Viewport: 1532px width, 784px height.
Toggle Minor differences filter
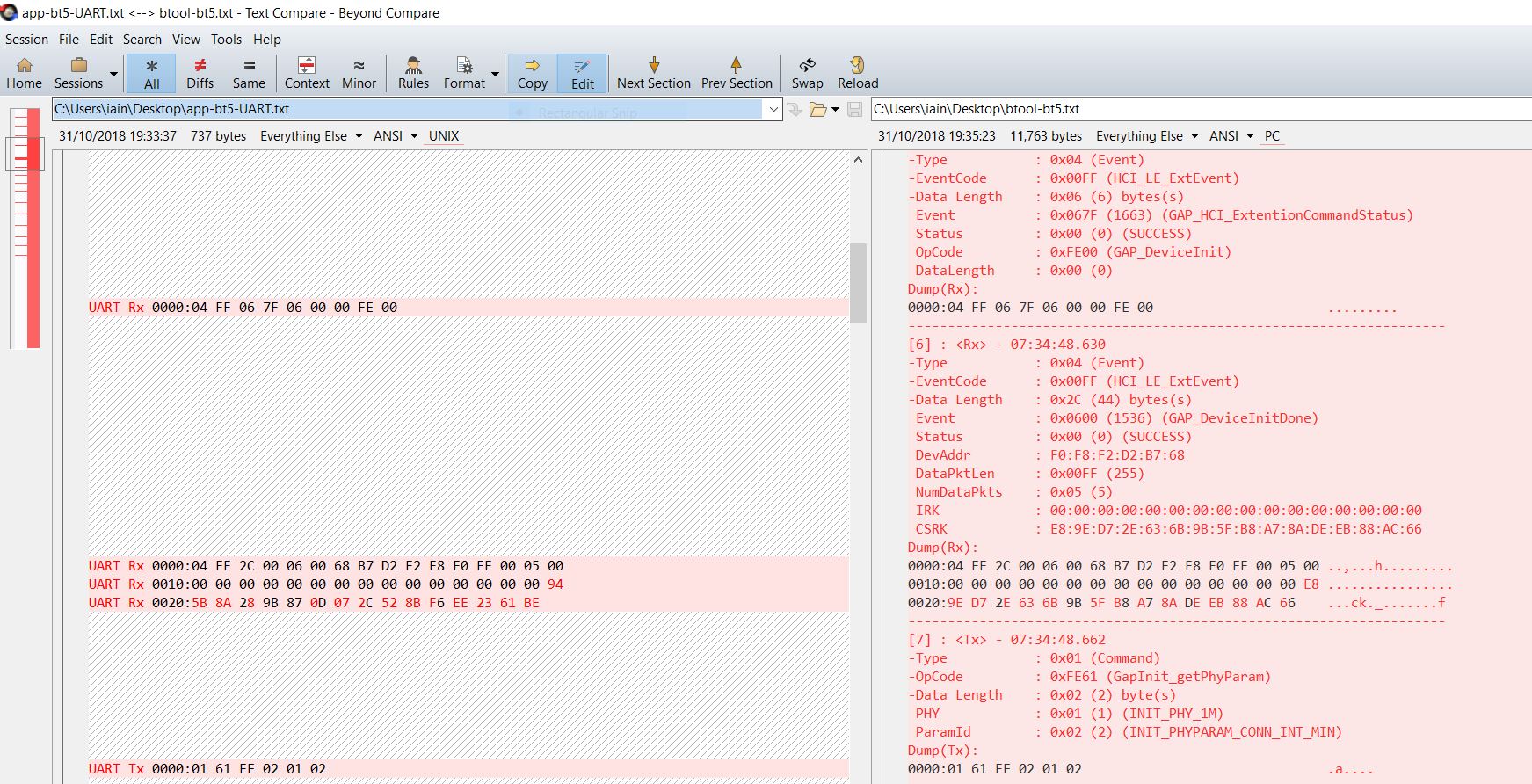point(359,74)
